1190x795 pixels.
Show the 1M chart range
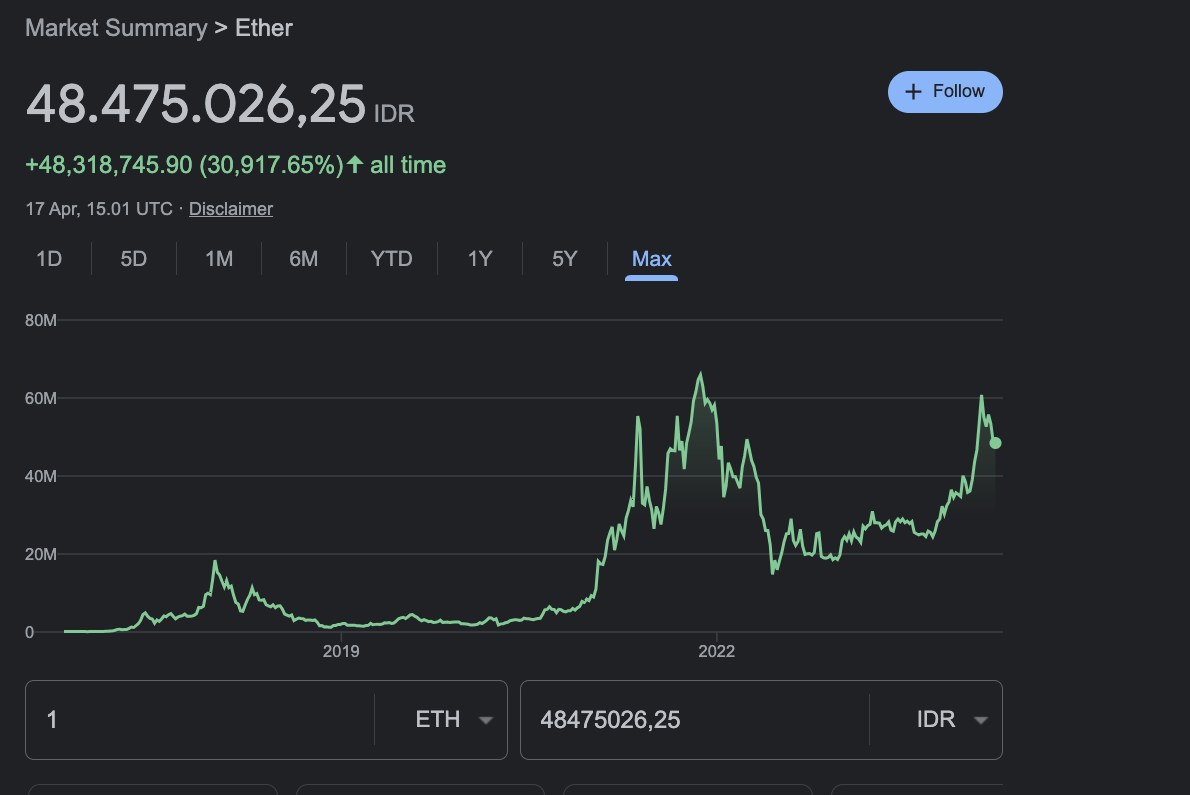[x=219, y=259]
